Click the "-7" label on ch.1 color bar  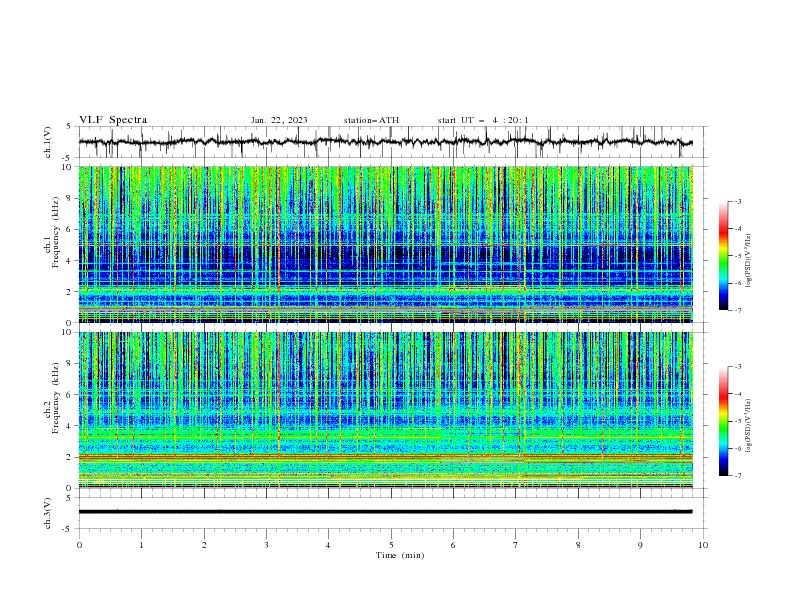pos(738,310)
